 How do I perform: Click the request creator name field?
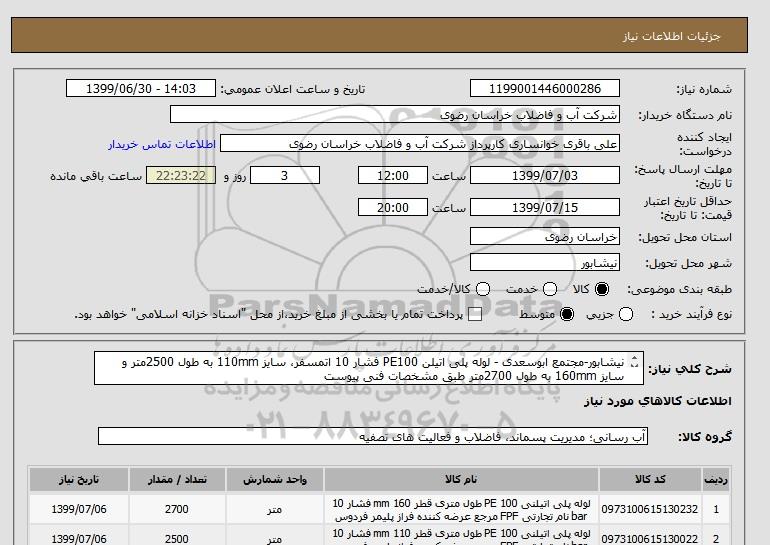pyautogui.click(x=420, y=144)
